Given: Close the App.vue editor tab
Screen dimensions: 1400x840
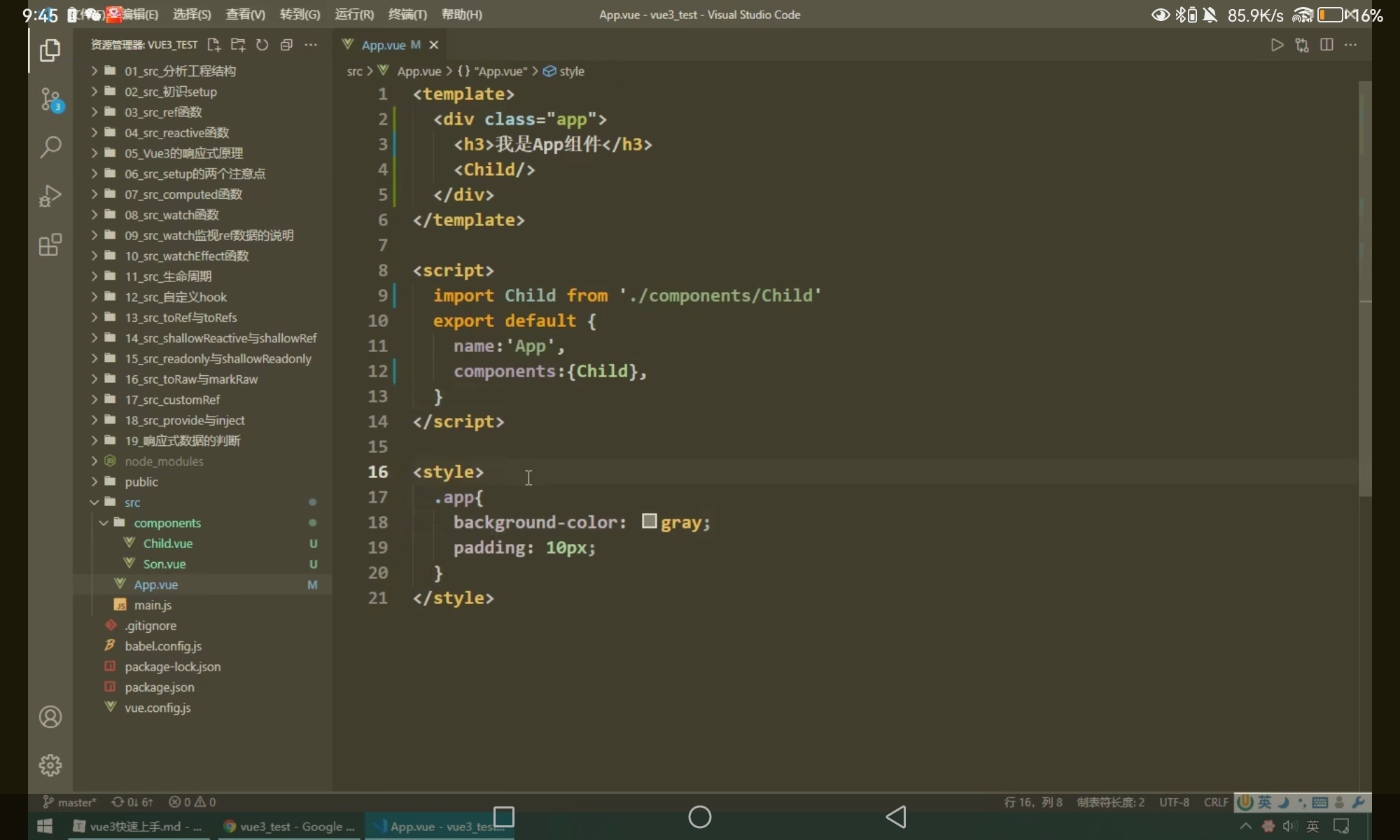Looking at the screenshot, I should [x=434, y=45].
